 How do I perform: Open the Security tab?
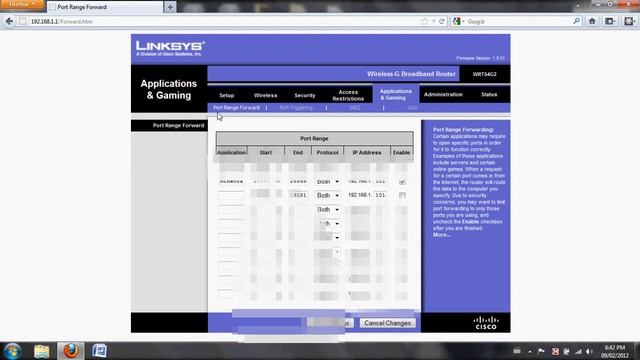coord(305,95)
